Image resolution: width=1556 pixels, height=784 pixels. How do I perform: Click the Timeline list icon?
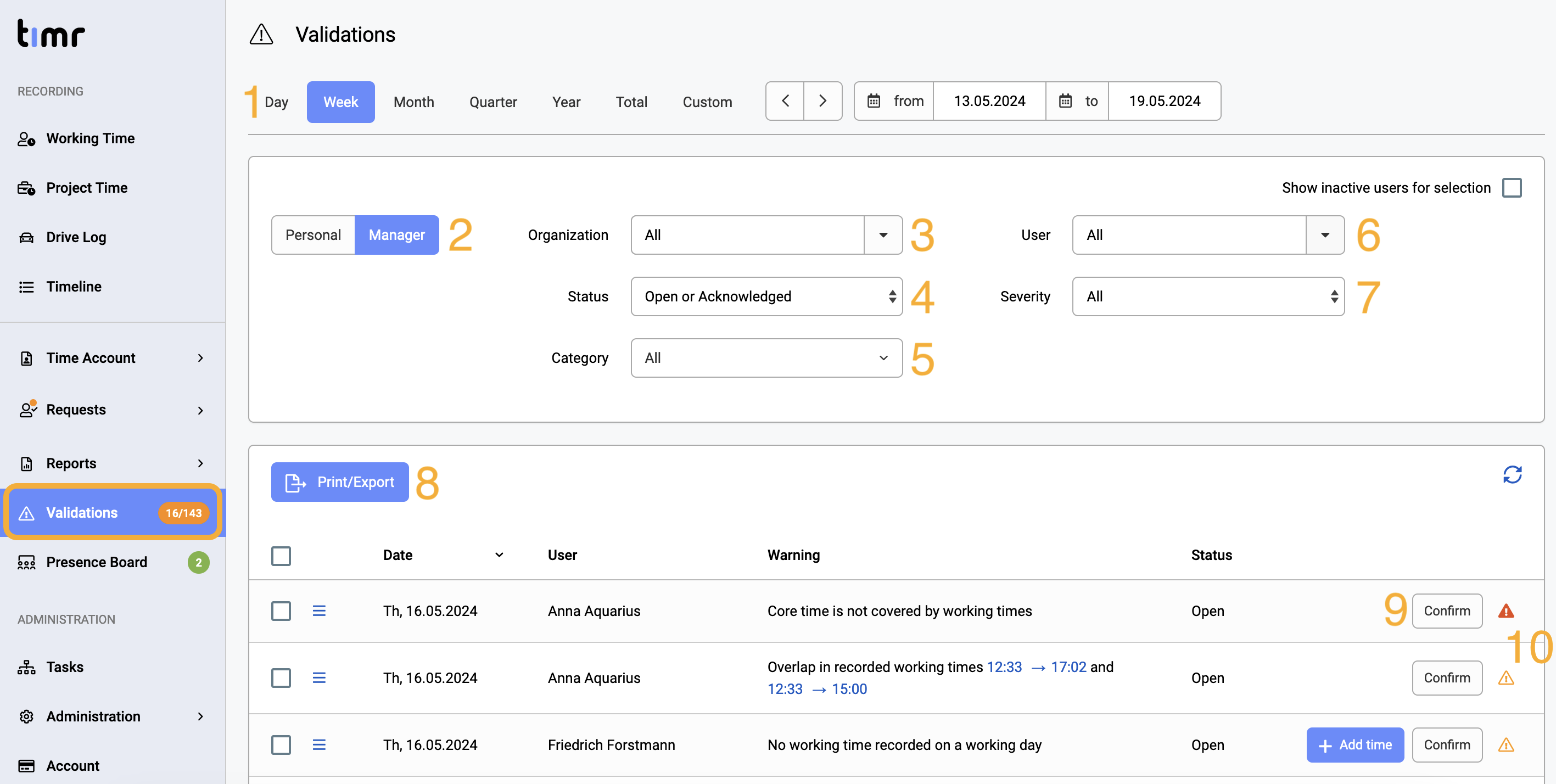point(26,287)
